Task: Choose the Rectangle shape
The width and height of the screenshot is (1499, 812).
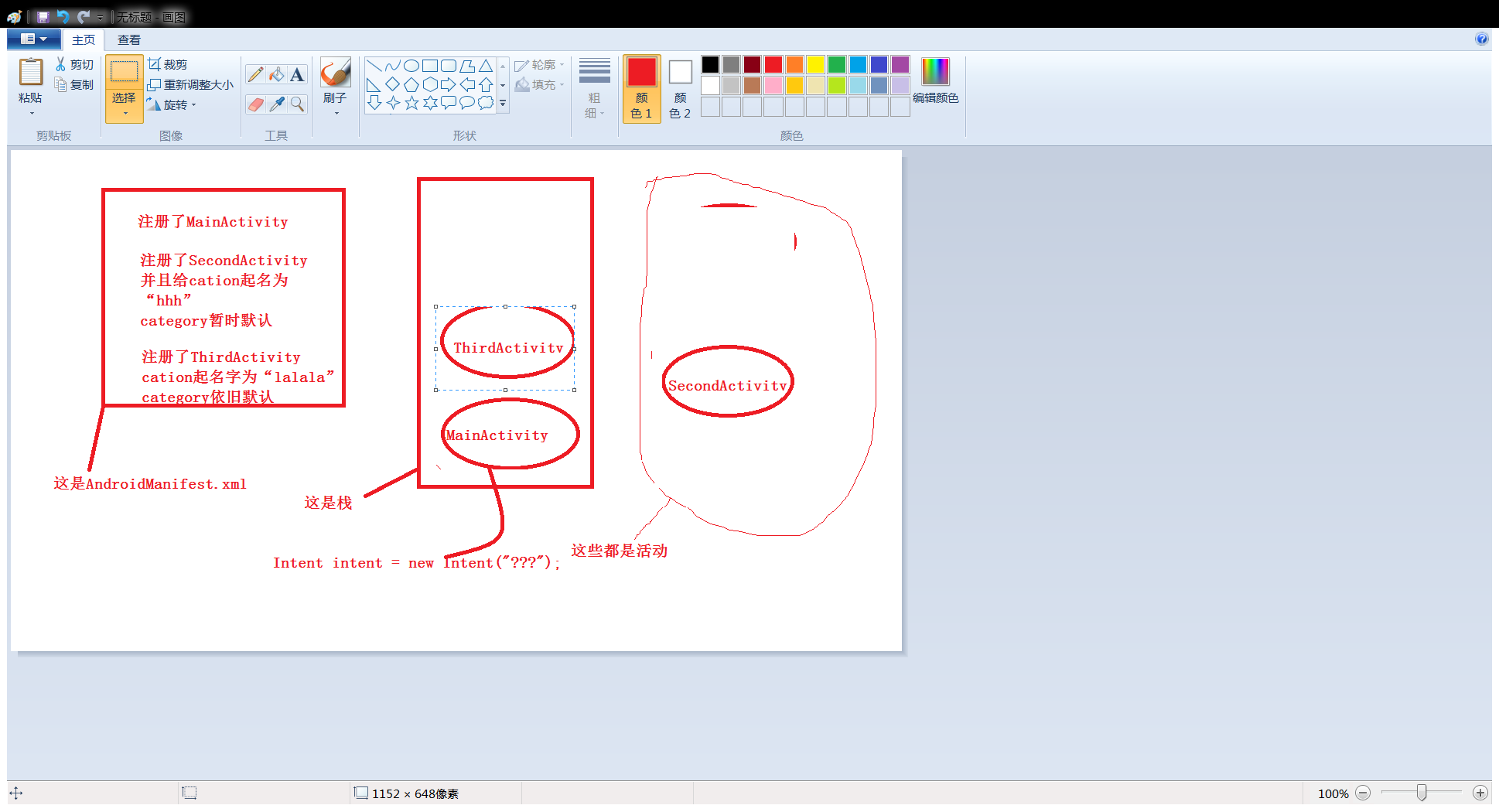Action: 430,66
